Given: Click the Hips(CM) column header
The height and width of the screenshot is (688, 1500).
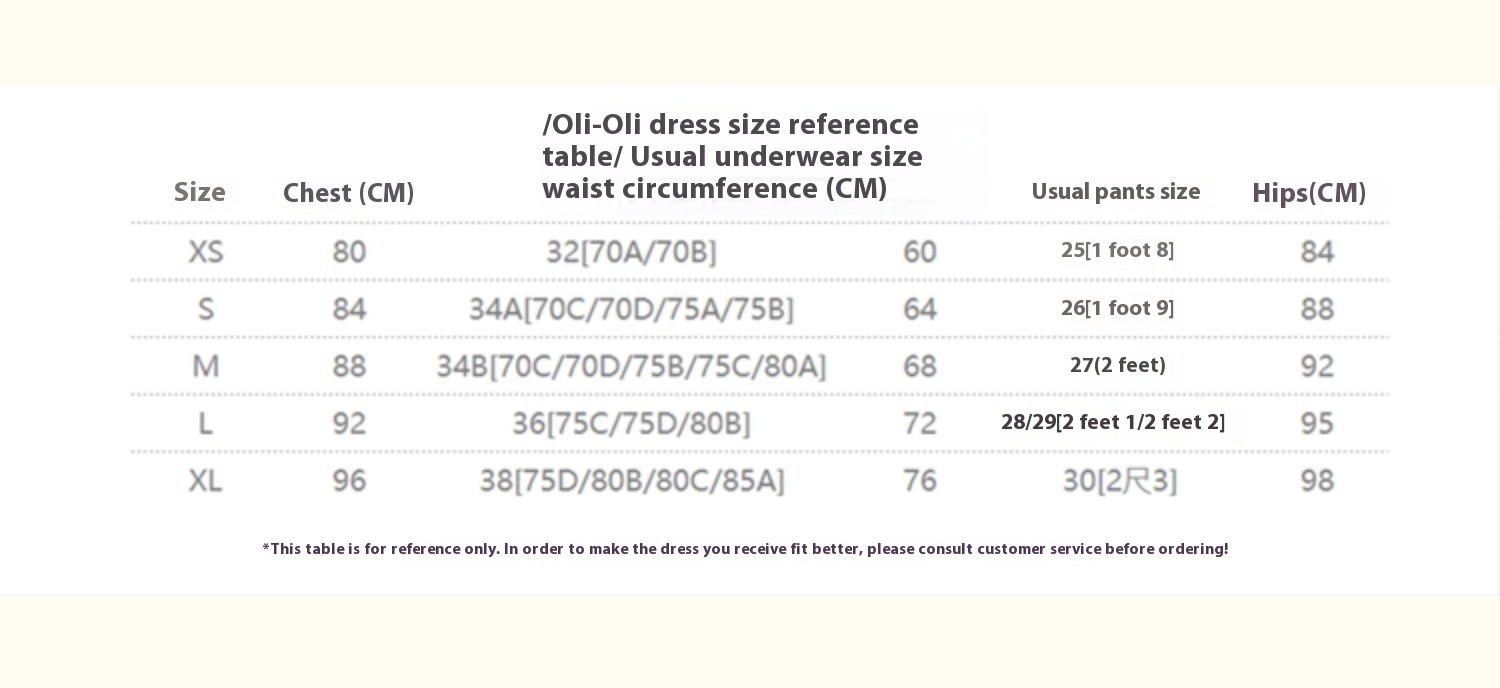Looking at the screenshot, I should (1308, 193).
